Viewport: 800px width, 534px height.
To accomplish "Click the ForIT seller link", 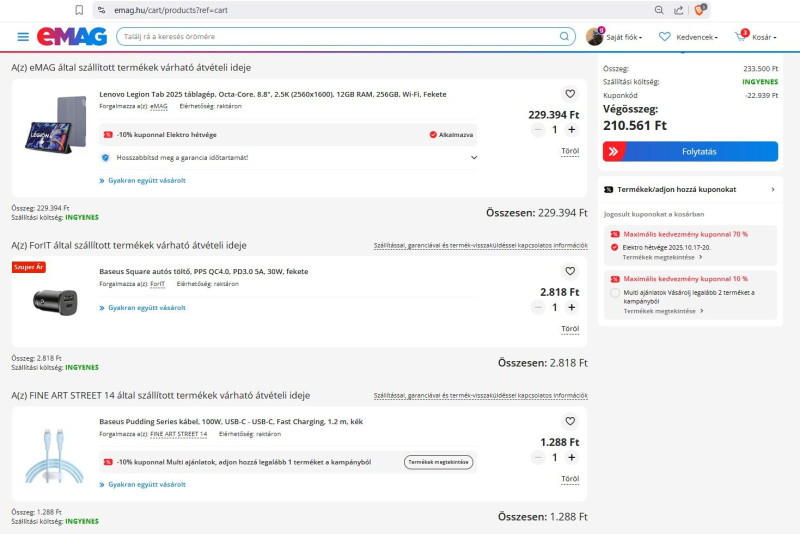I will (158, 284).
